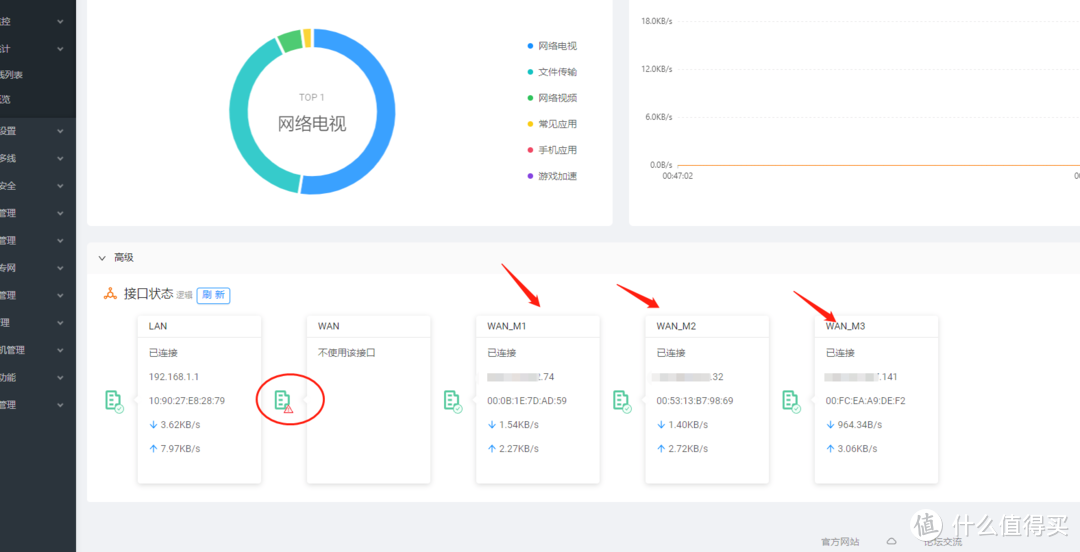This screenshot has height=552, width=1080.
Task: Click the WAN interface warning icon
Action: click(x=284, y=400)
